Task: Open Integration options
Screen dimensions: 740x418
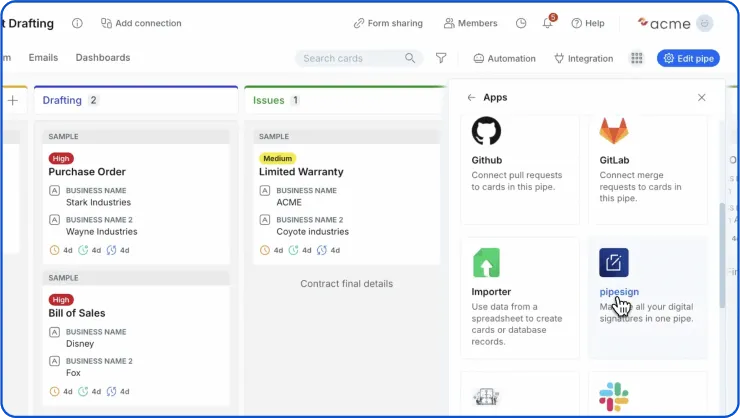Action: click(x=584, y=59)
